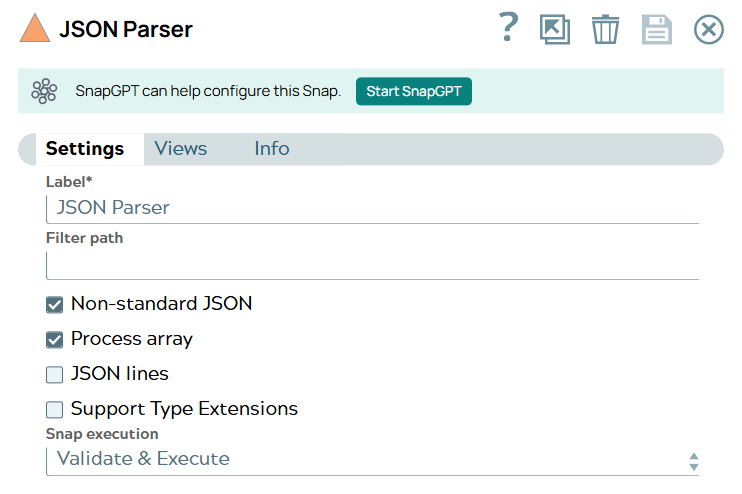Open the Views tab

[181, 149]
